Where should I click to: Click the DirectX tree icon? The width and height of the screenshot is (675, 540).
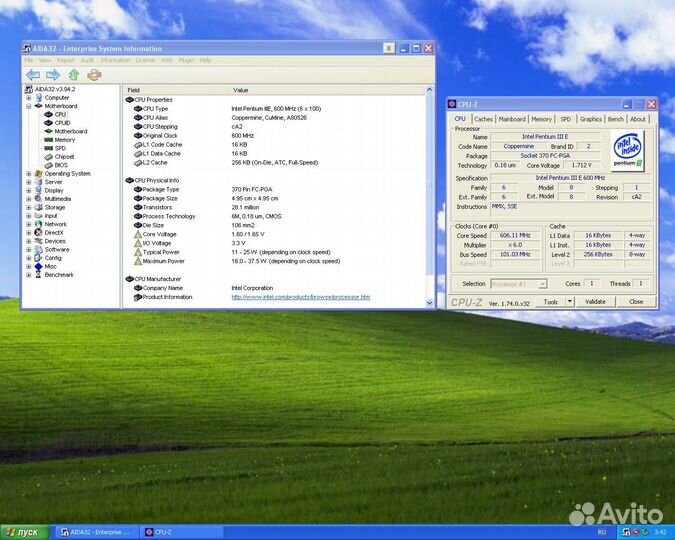coord(39,233)
